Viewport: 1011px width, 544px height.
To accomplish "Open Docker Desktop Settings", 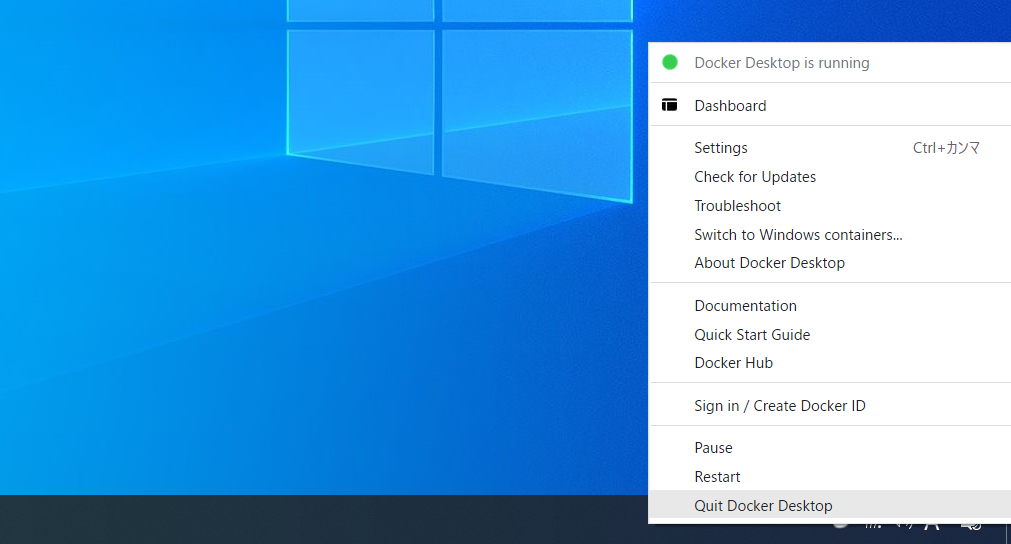I will point(830,148).
